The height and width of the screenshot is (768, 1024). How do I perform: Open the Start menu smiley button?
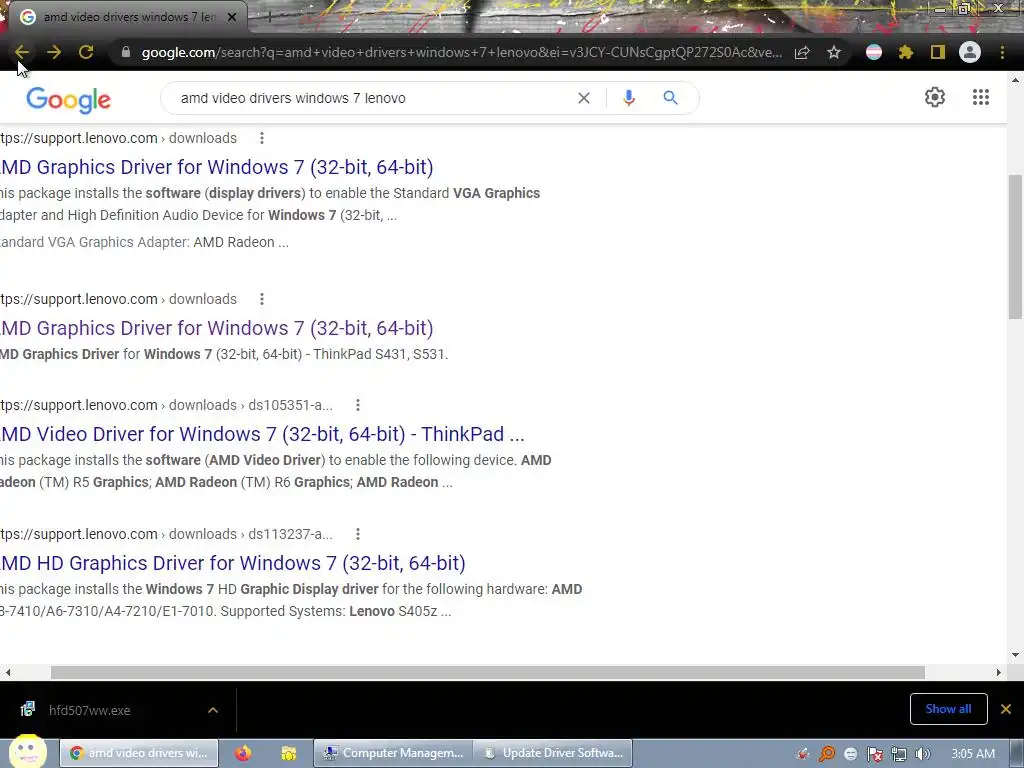(27, 751)
